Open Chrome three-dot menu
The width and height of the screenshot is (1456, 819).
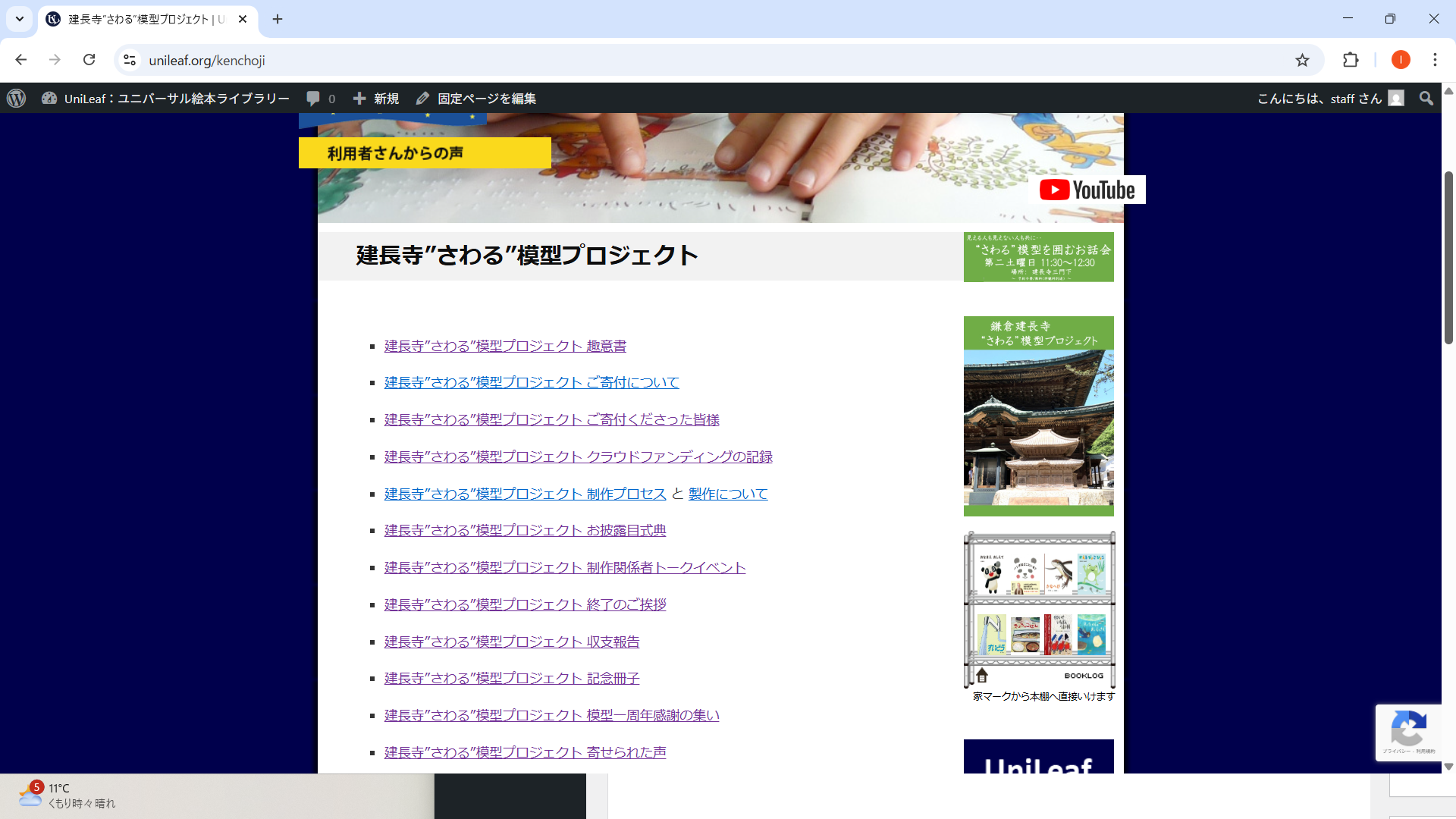click(1435, 60)
